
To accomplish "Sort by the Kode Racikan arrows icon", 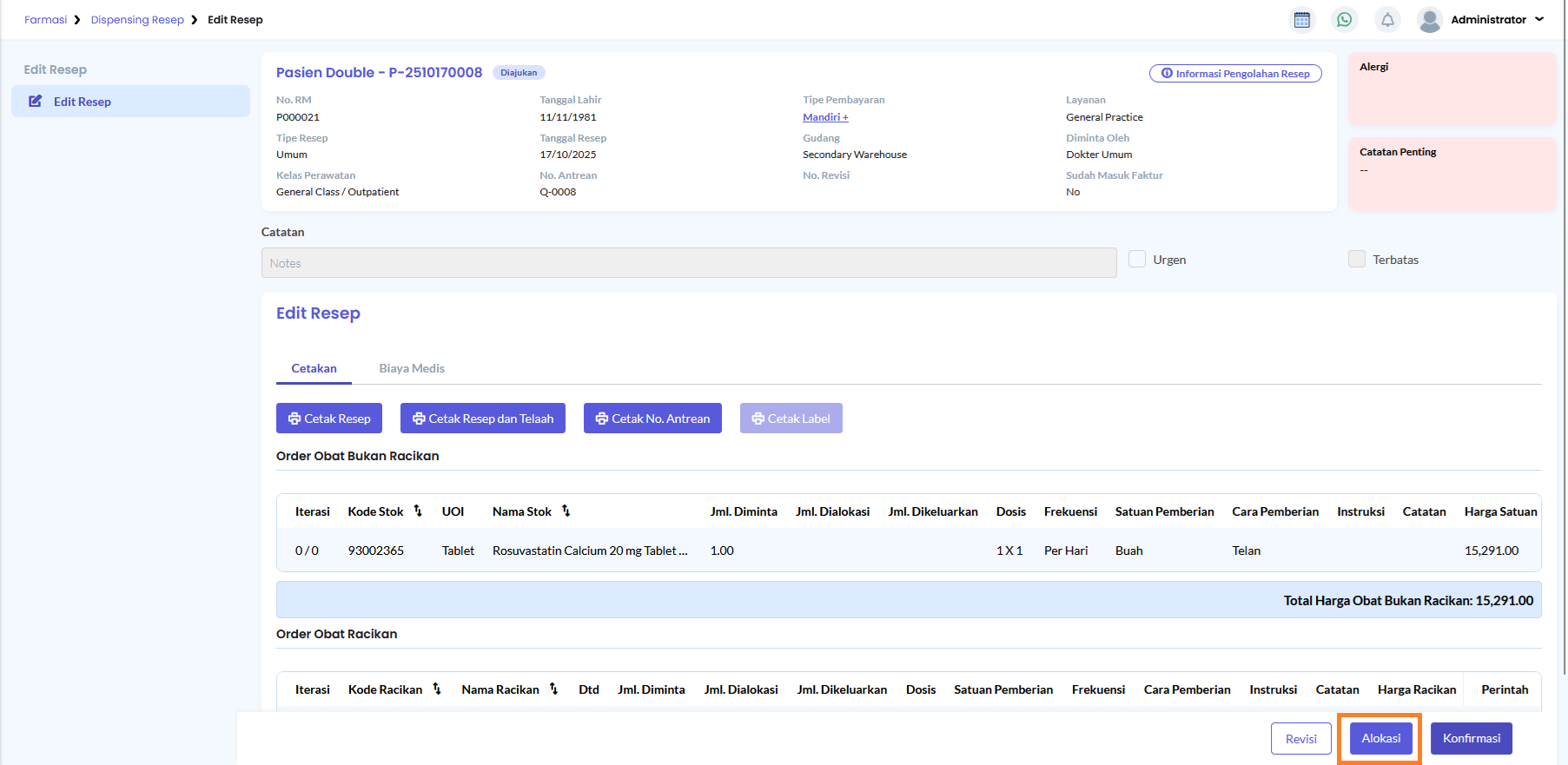I will click(437, 689).
